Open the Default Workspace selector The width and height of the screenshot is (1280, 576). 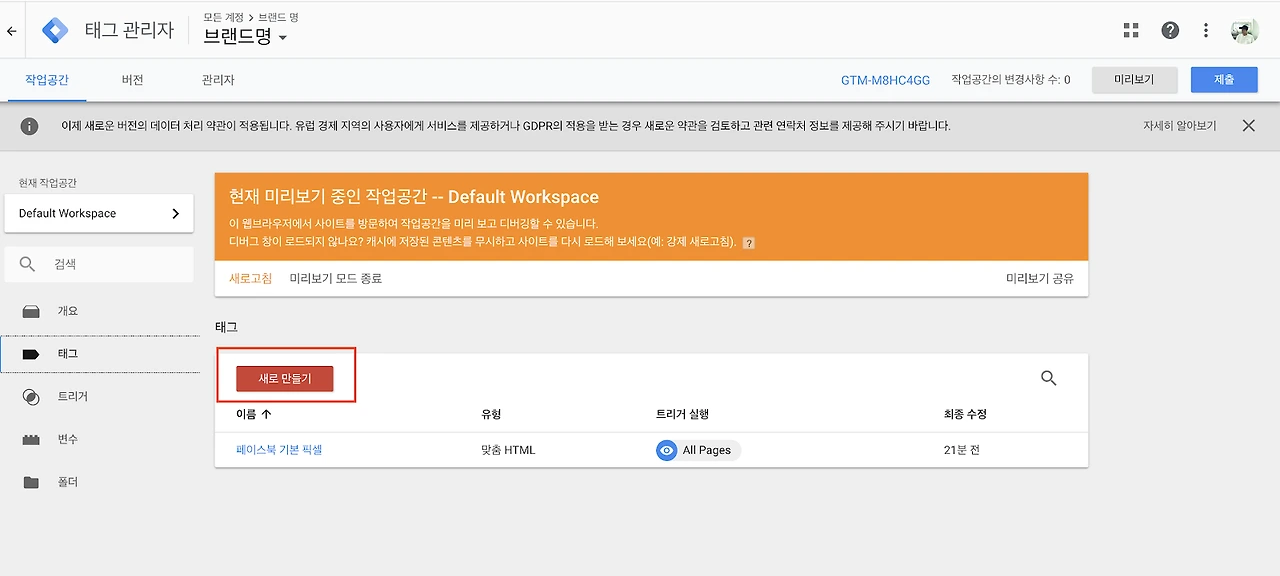[x=99, y=213]
